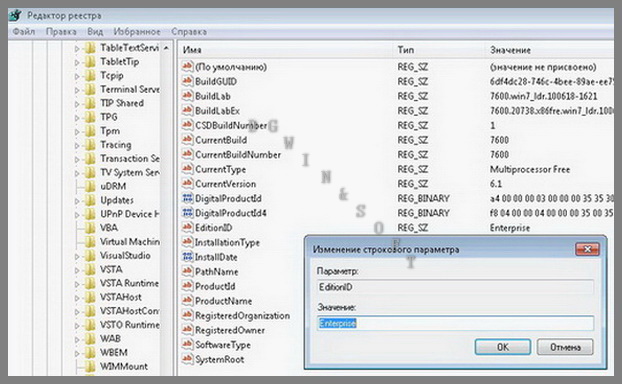Click the Registry Editor title bar icon
Screen dimensions: 622x384
pyautogui.click(x=15, y=15)
